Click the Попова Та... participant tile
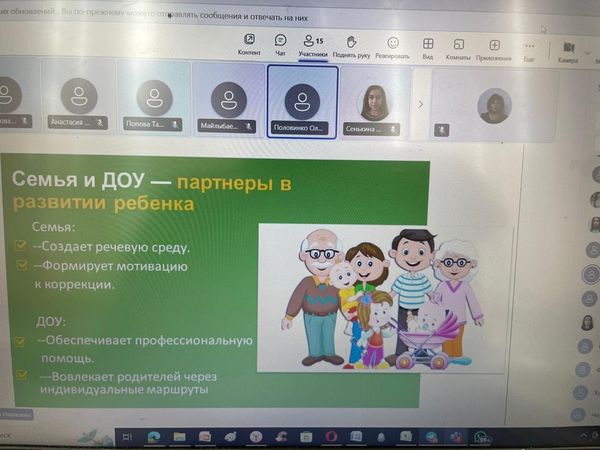This screenshot has height=450, width=600. (x=154, y=98)
